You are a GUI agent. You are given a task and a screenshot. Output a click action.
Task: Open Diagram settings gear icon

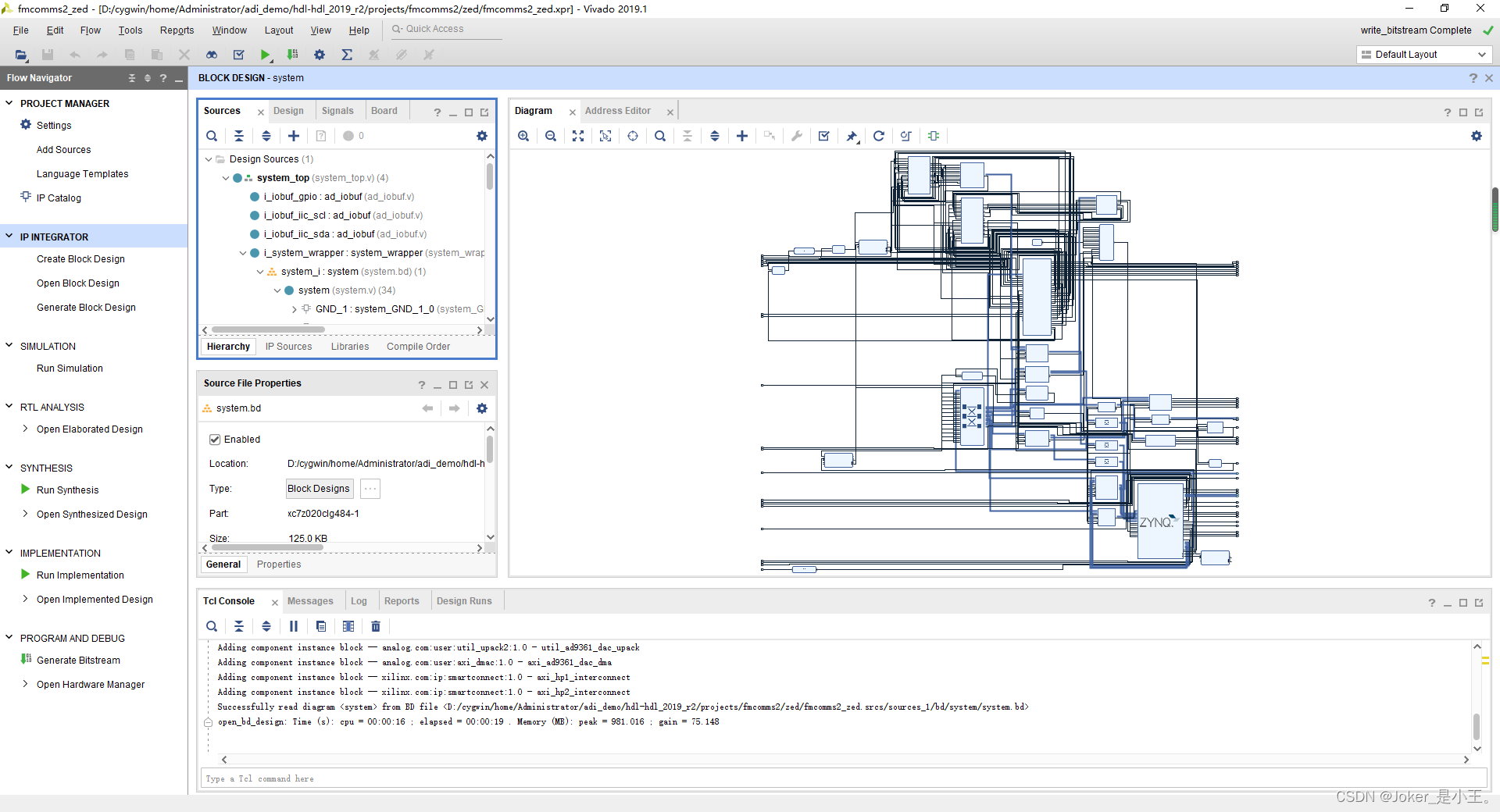pyautogui.click(x=1476, y=136)
